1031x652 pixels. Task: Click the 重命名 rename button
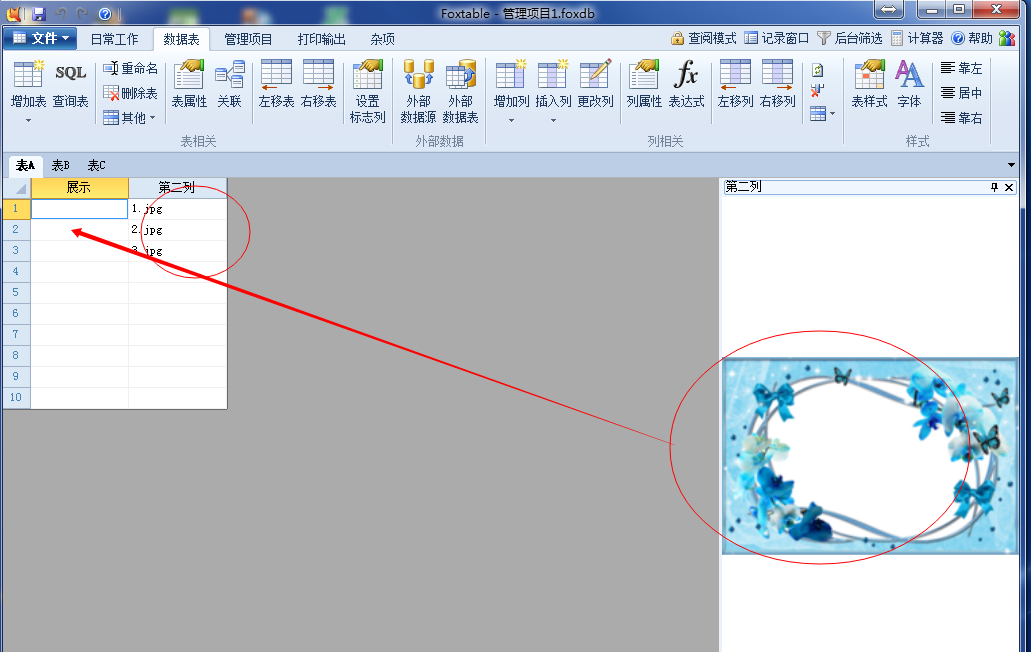pyautogui.click(x=130, y=68)
